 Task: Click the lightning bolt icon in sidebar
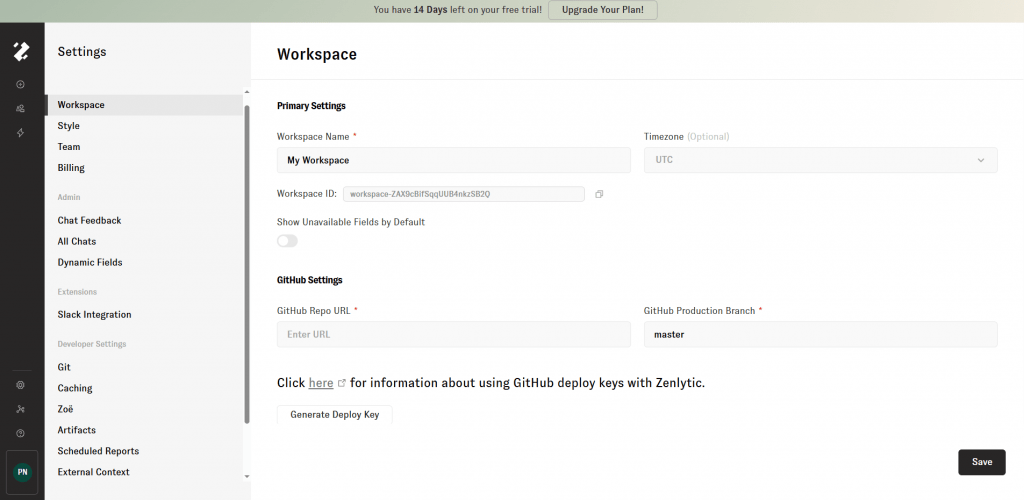[20, 133]
